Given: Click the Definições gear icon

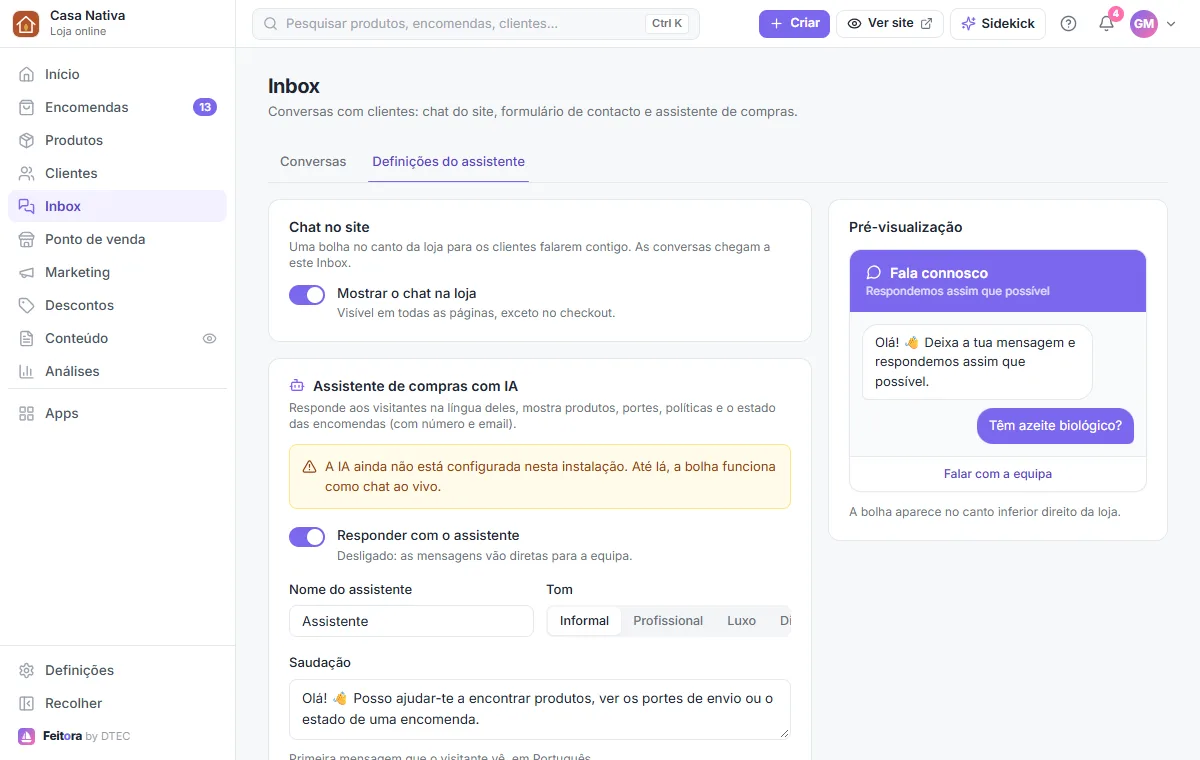Looking at the screenshot, I should 27,670.
